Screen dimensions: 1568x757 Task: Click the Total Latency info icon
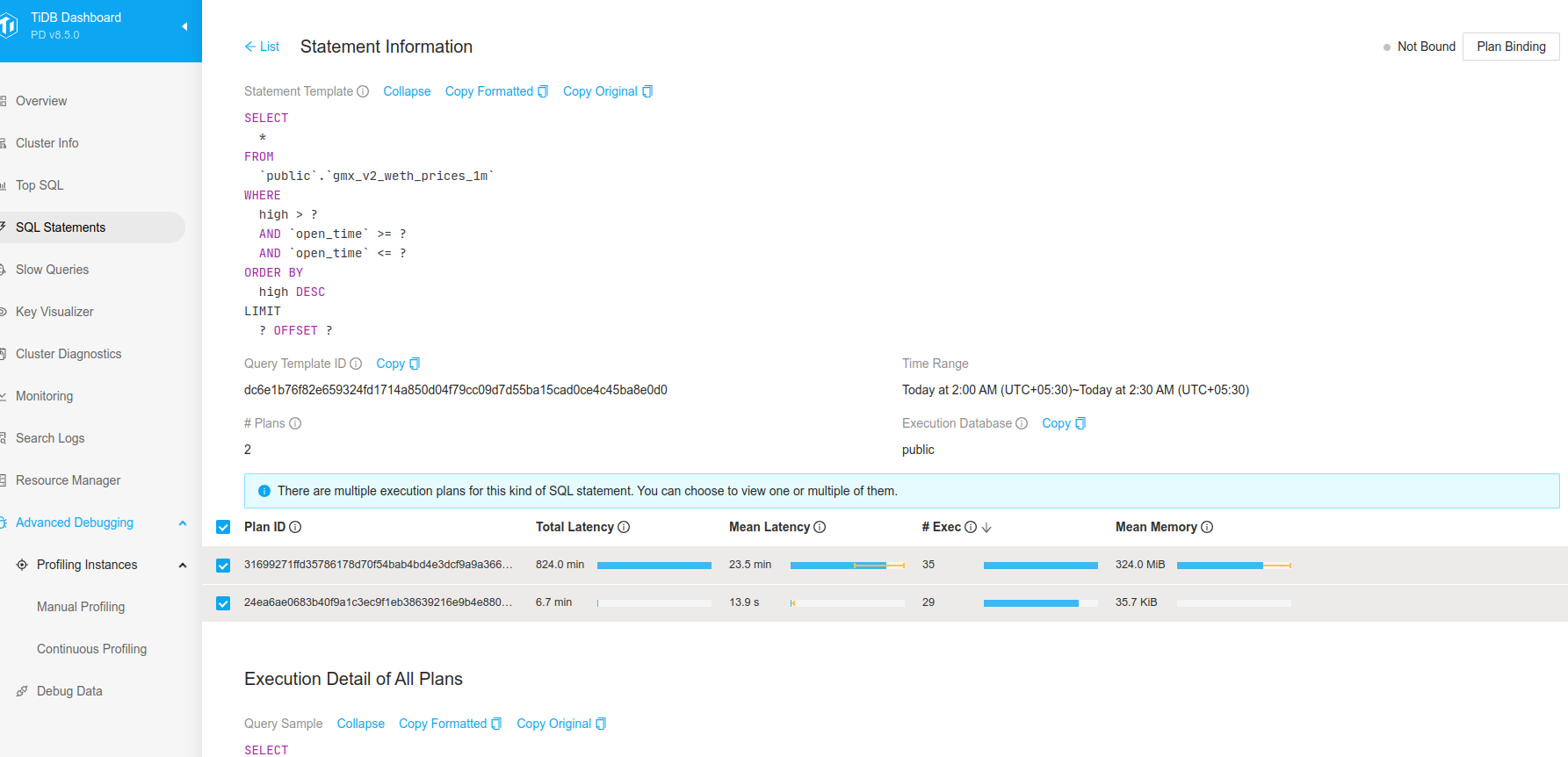click(x=624, y=527)
